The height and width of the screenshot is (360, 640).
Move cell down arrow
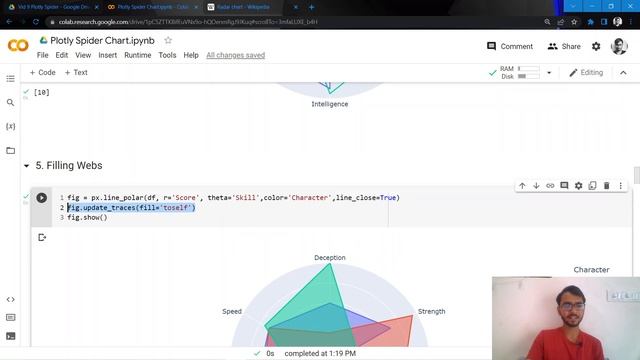coord(536,186)
